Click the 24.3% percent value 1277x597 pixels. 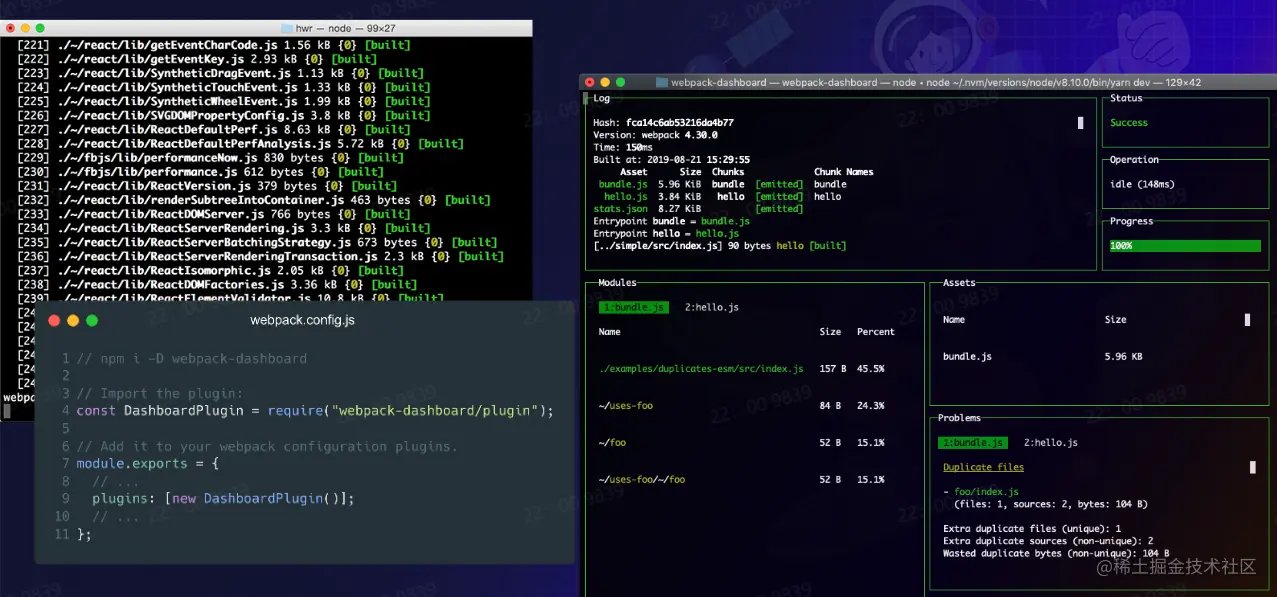click(x=870, y=405)
